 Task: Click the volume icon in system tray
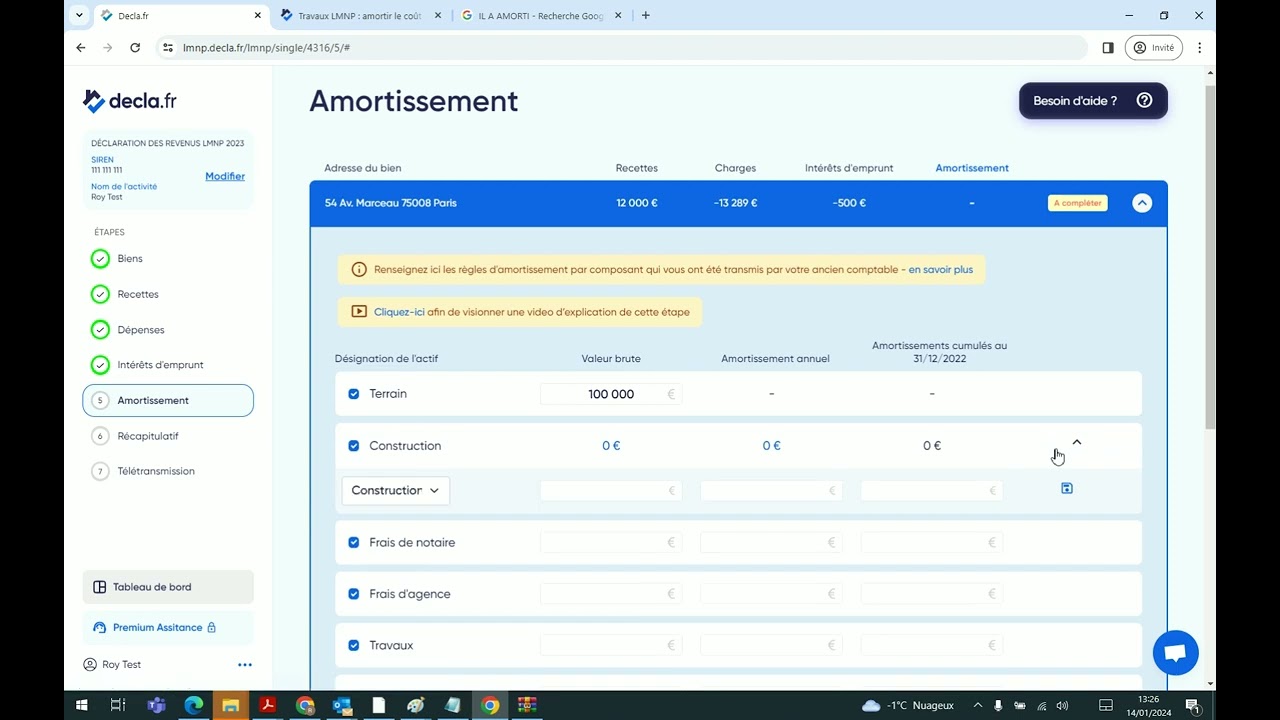1062,705
